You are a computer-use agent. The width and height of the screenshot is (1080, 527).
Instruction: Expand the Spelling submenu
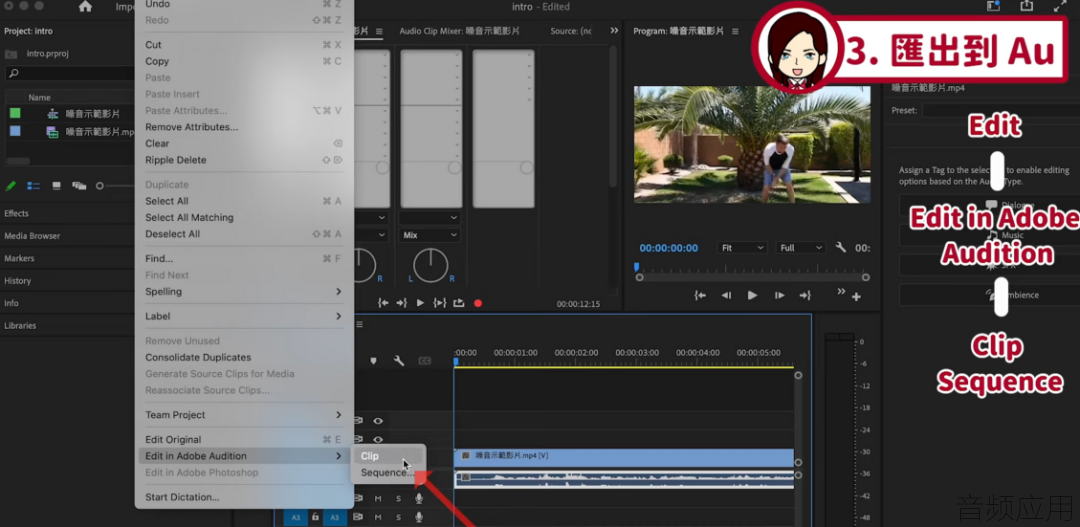(244, 291)
